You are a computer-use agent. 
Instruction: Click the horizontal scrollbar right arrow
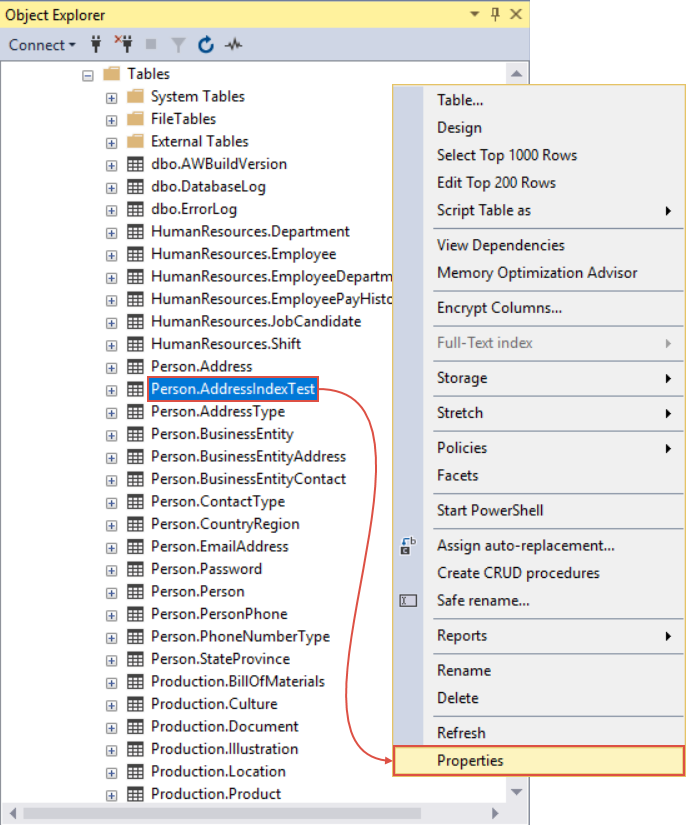[x=495, y=813]
